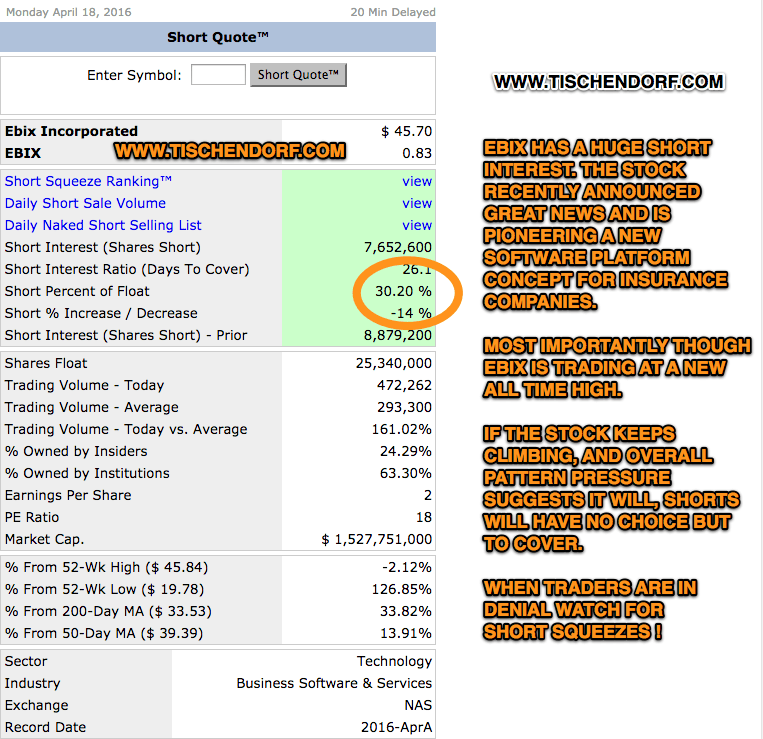This screenshot has width=763, height=739.
Task: Open the Daily Naked Short Selling List link
Action: click(x=103, y=225)
